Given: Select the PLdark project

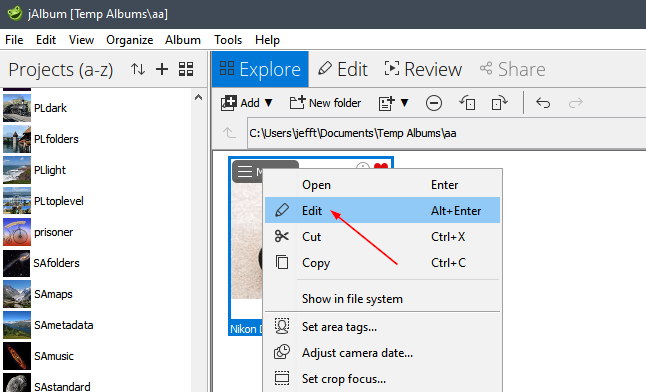Looking at the screenshot, I should click(x=50, y=108).
